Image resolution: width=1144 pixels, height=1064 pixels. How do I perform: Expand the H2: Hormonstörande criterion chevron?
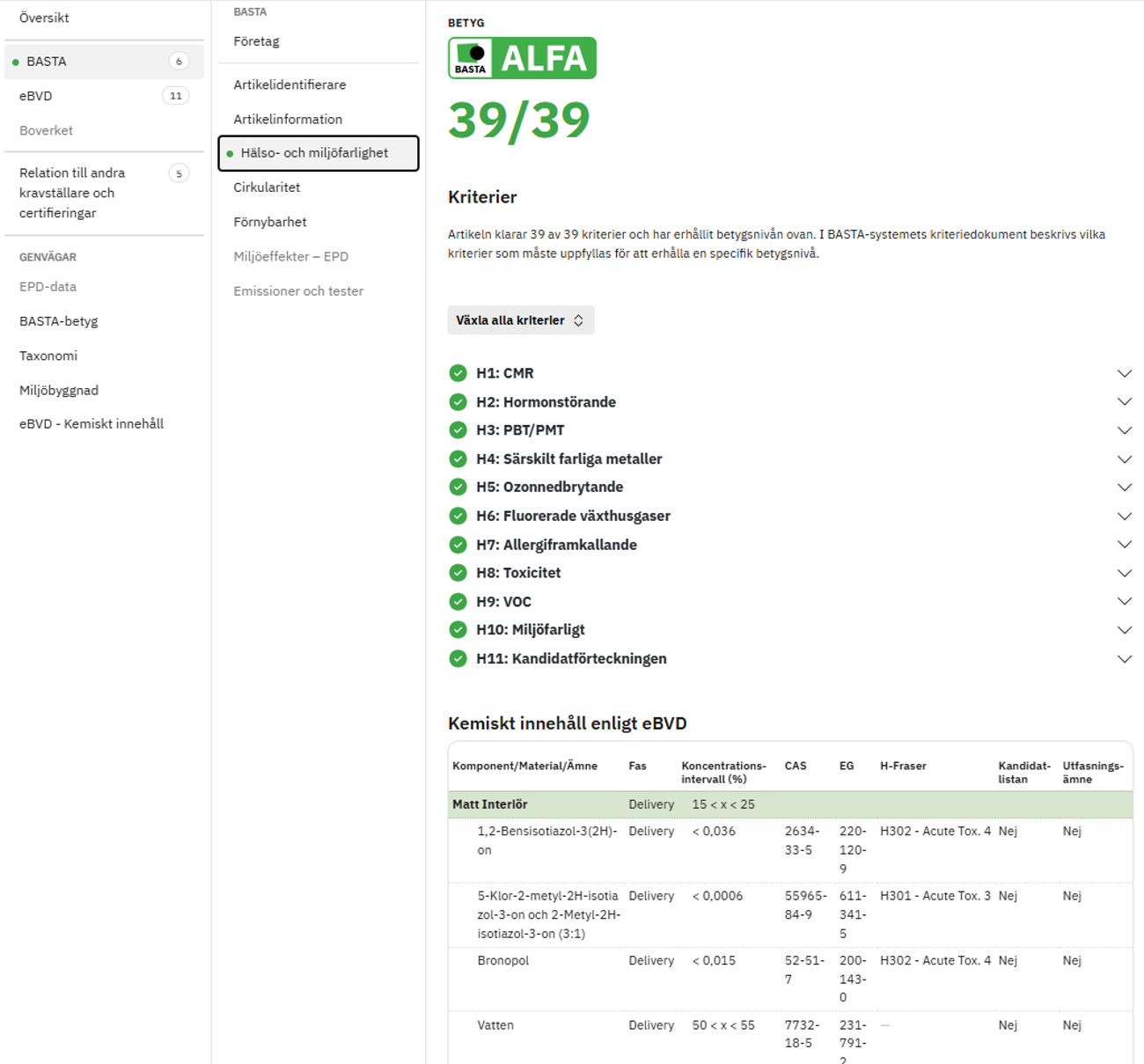1124,402
